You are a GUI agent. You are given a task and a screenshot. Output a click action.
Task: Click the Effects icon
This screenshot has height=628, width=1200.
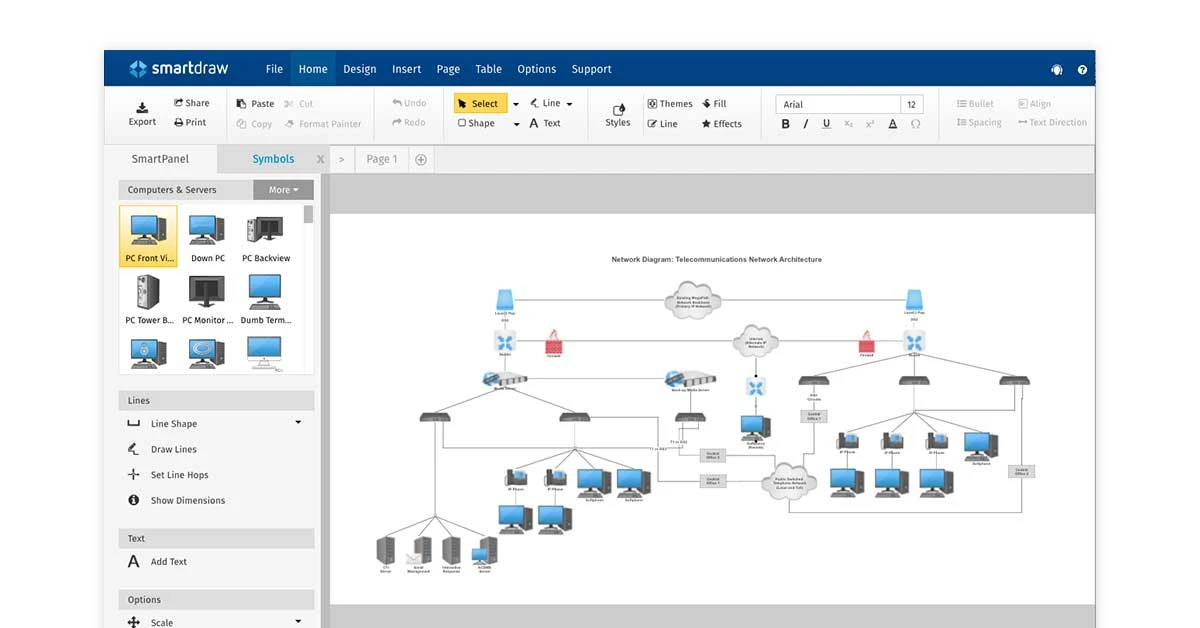pos(721,123)
